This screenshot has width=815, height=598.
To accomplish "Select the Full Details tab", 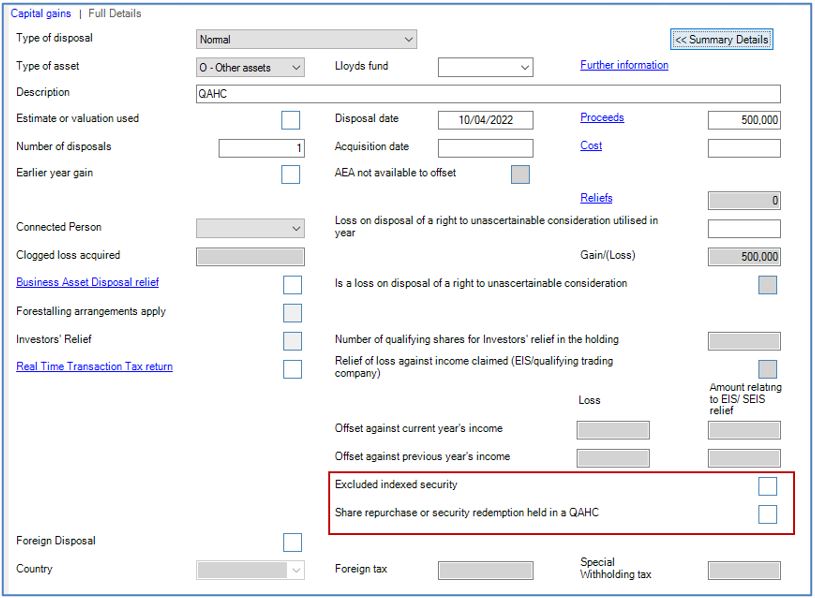I will (114, 14).
